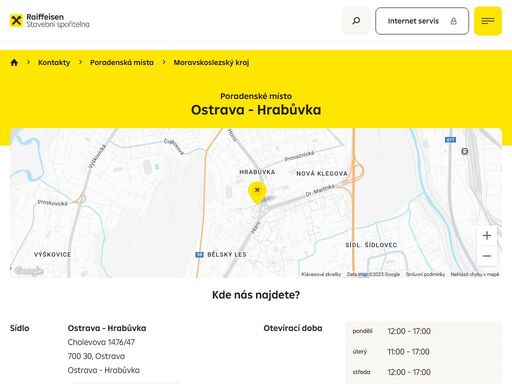Open Nahlásit chybu v mapě link

click(x=475, y=274)
